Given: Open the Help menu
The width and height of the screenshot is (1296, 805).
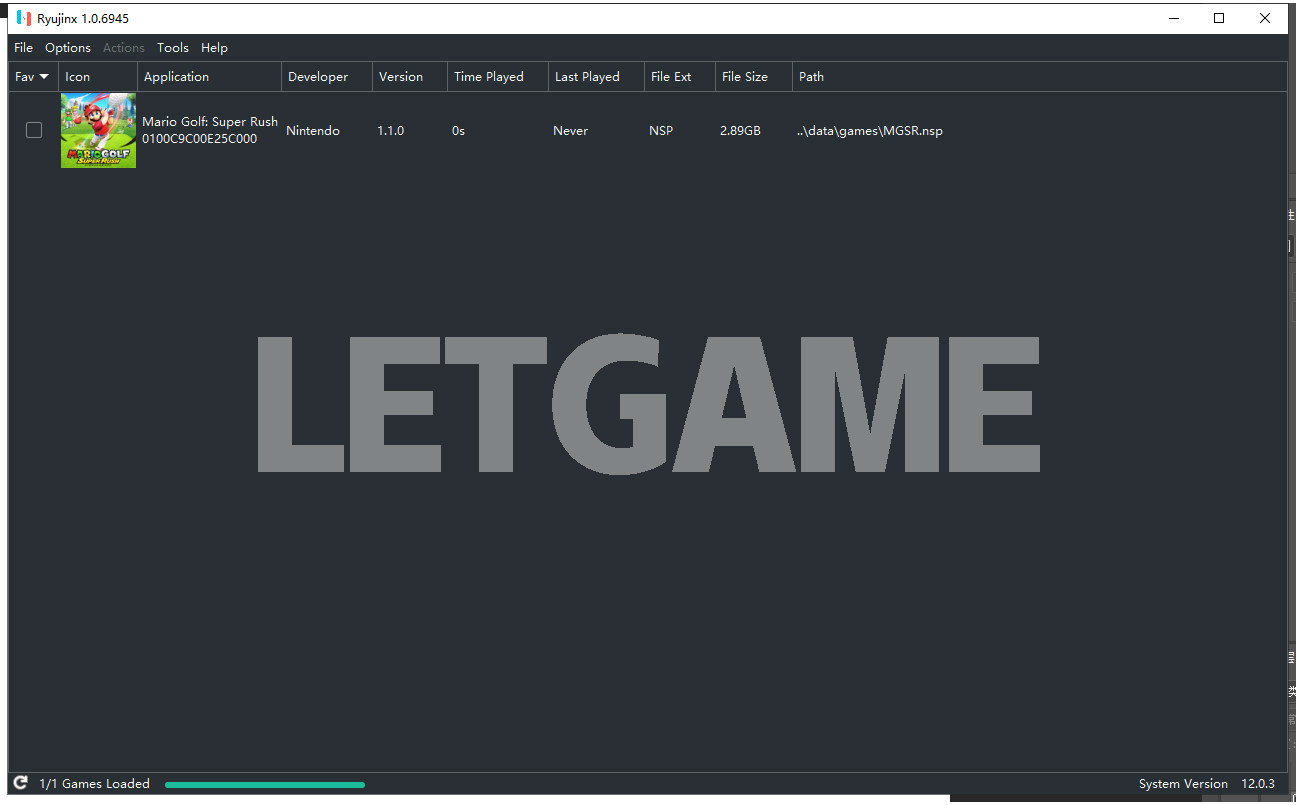Looking at the screenshot, I should point(214,47).
